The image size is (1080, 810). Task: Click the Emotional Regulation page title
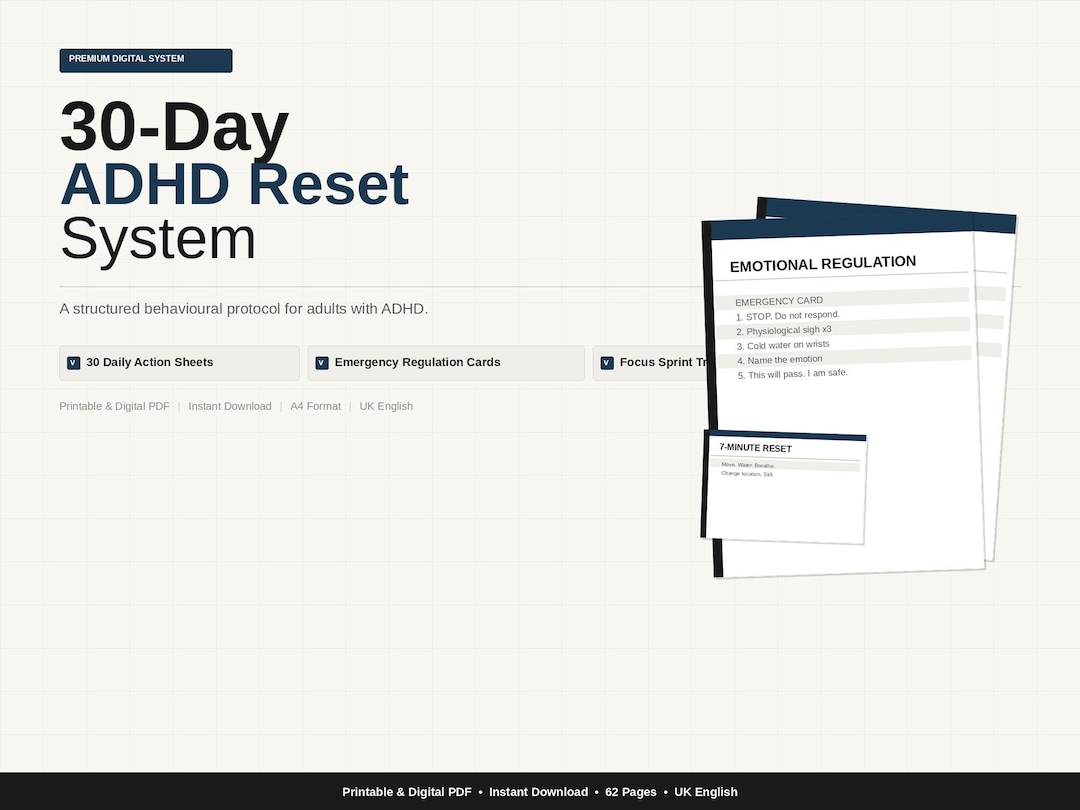point(823,264)
